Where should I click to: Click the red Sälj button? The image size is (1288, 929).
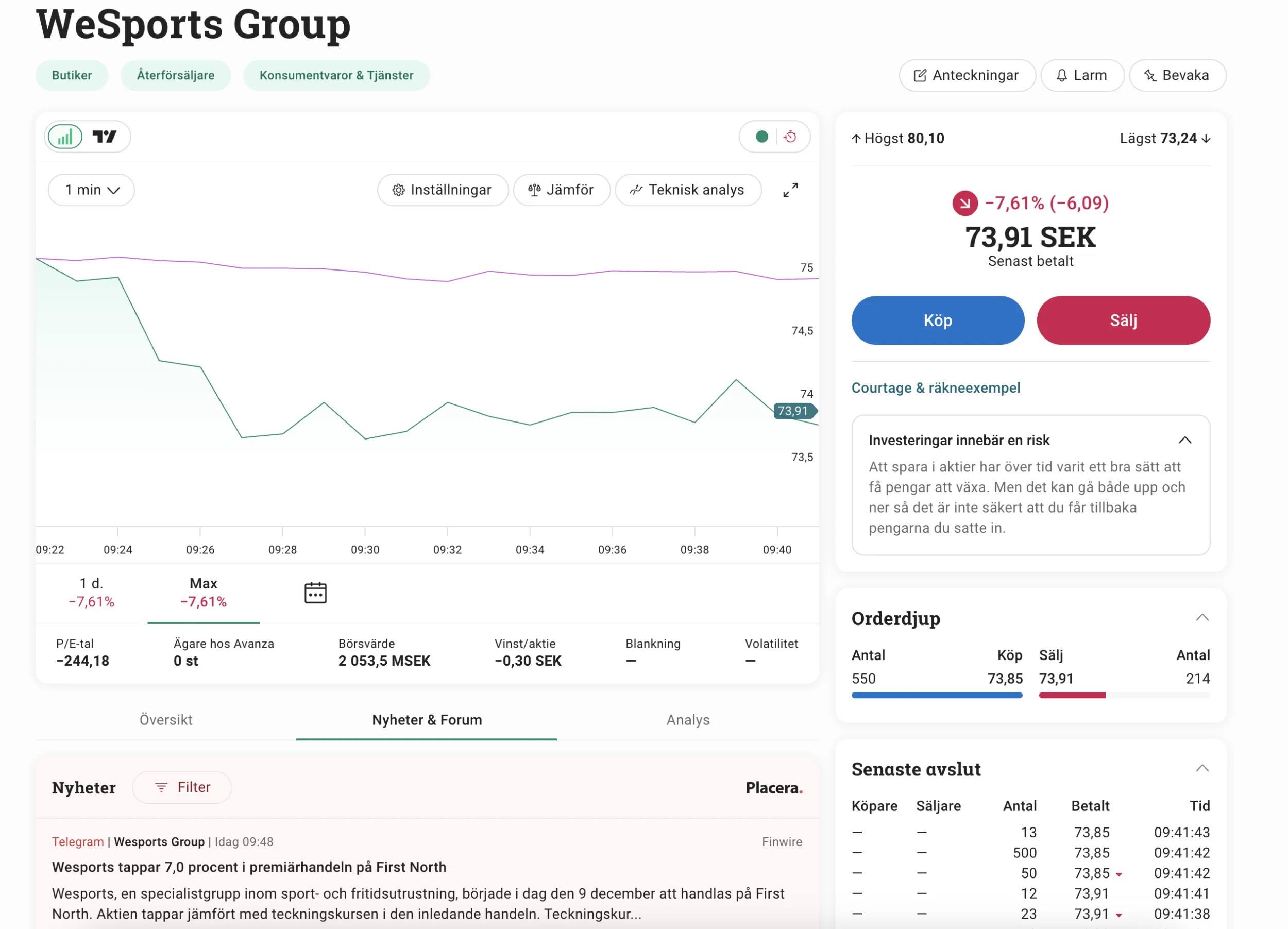pyautogui.click(x=1124, y=321)
